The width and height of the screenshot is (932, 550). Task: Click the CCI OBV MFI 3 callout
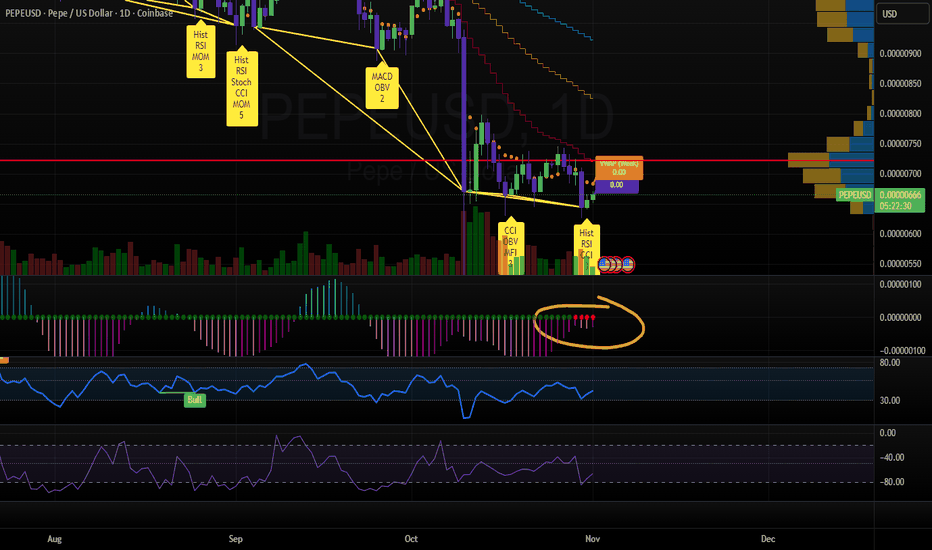point(510,247)
